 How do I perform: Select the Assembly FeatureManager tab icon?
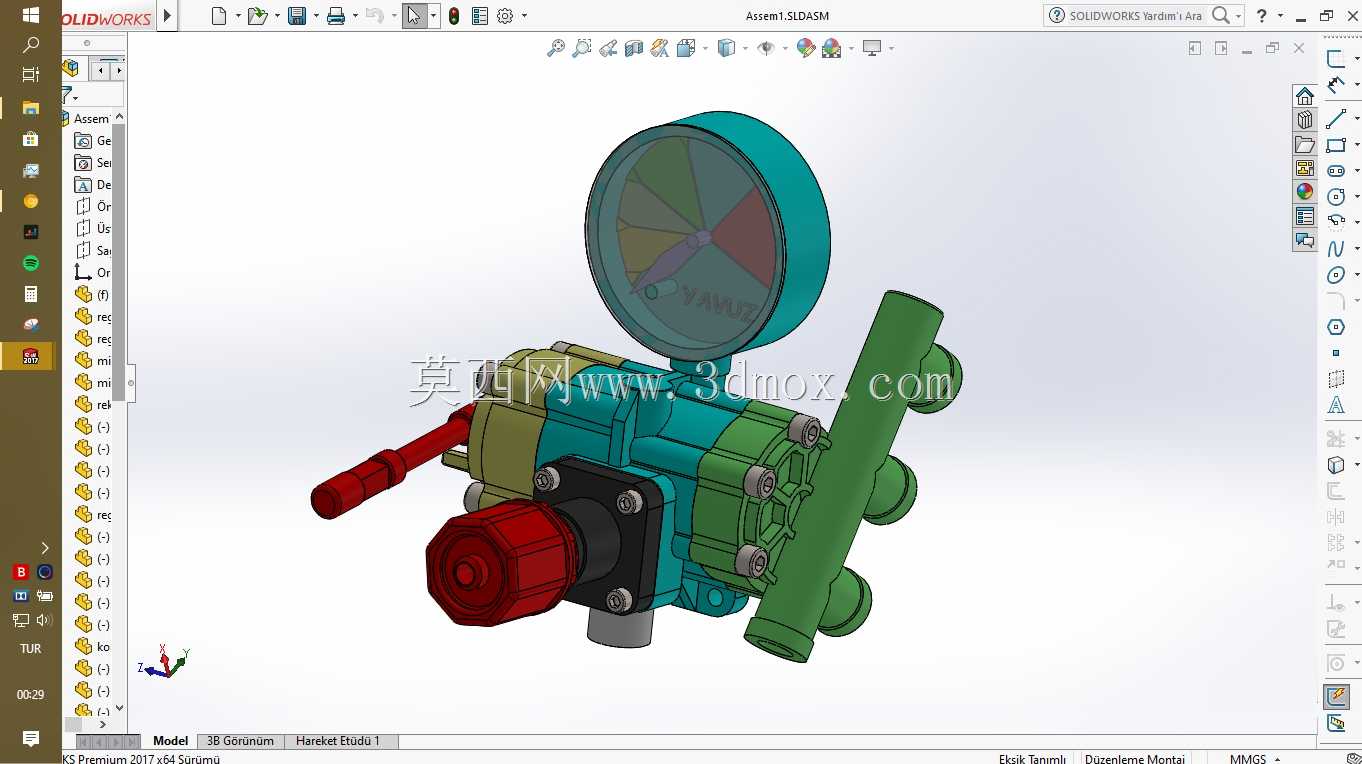coord(70,68)
